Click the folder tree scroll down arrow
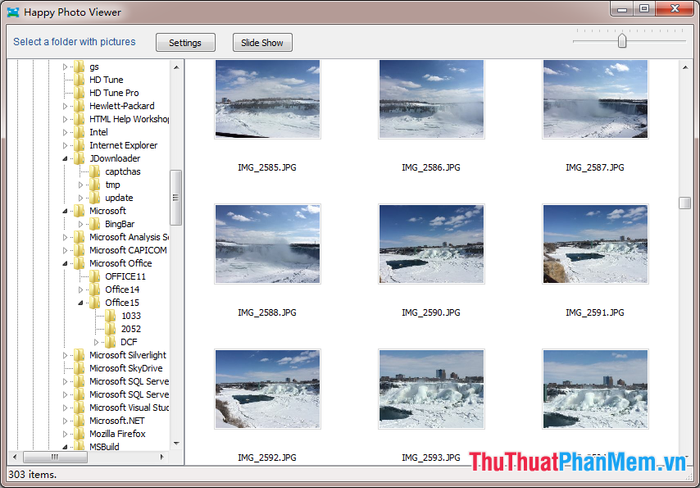The height and width of the screenshot is (488, 700). 176,443
